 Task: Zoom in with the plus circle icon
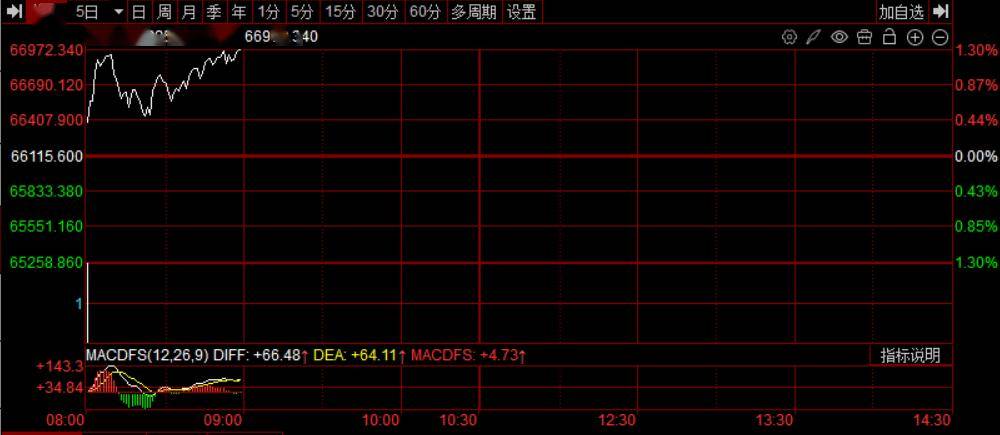915,37
